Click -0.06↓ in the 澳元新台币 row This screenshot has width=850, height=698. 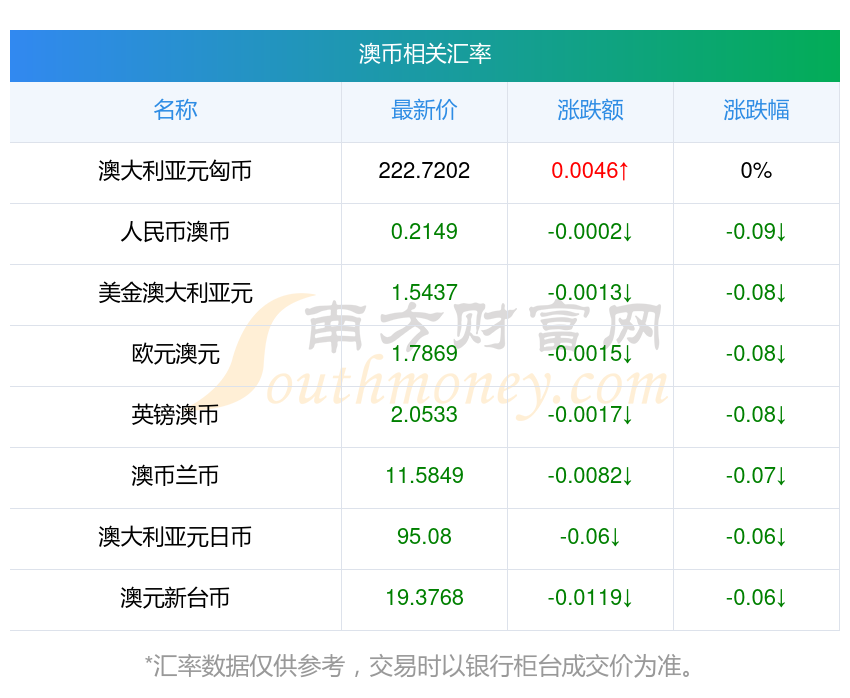tap(756, 598)
